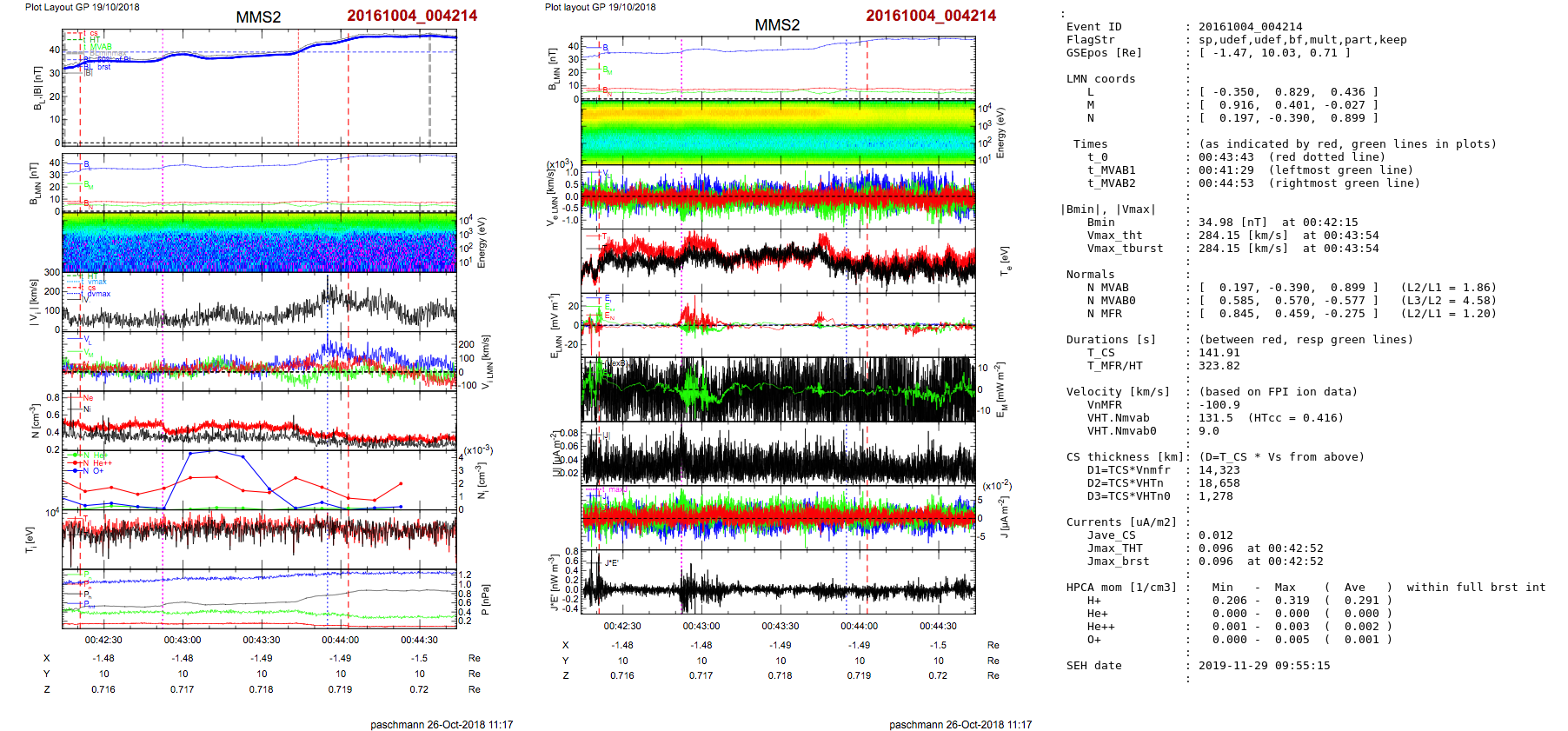Click the 00:43:00 tick under the left plot
This screenshot has width=1568, height=731.
[x=183, y=640]
